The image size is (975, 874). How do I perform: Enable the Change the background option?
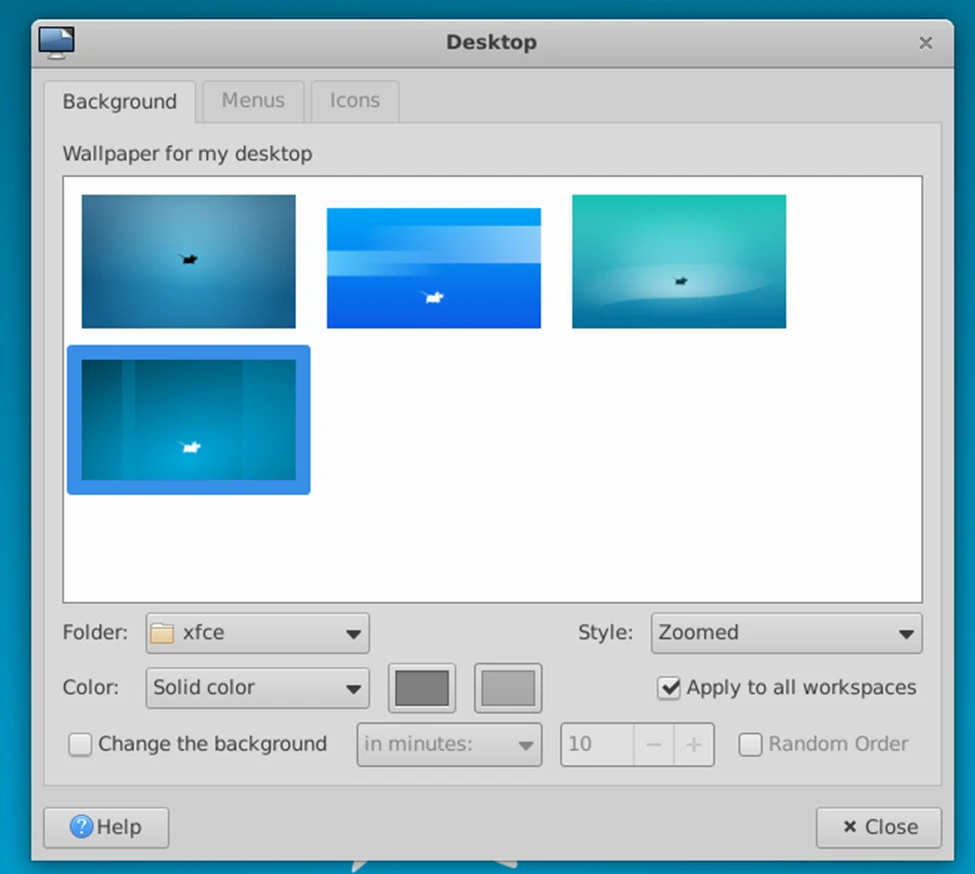[x=79, y=744]
